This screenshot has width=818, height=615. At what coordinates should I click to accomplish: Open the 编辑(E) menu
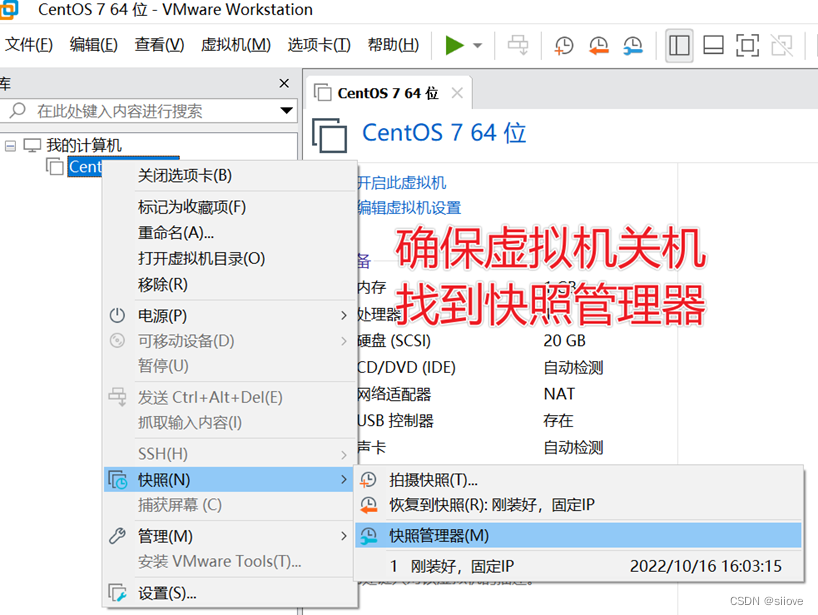tap(93, 45)
